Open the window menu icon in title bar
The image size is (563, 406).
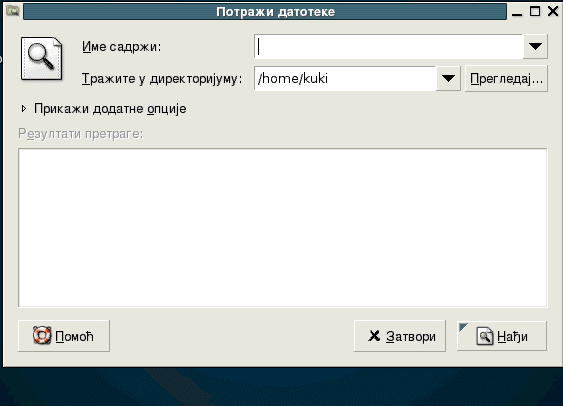[x=13, y=11]
